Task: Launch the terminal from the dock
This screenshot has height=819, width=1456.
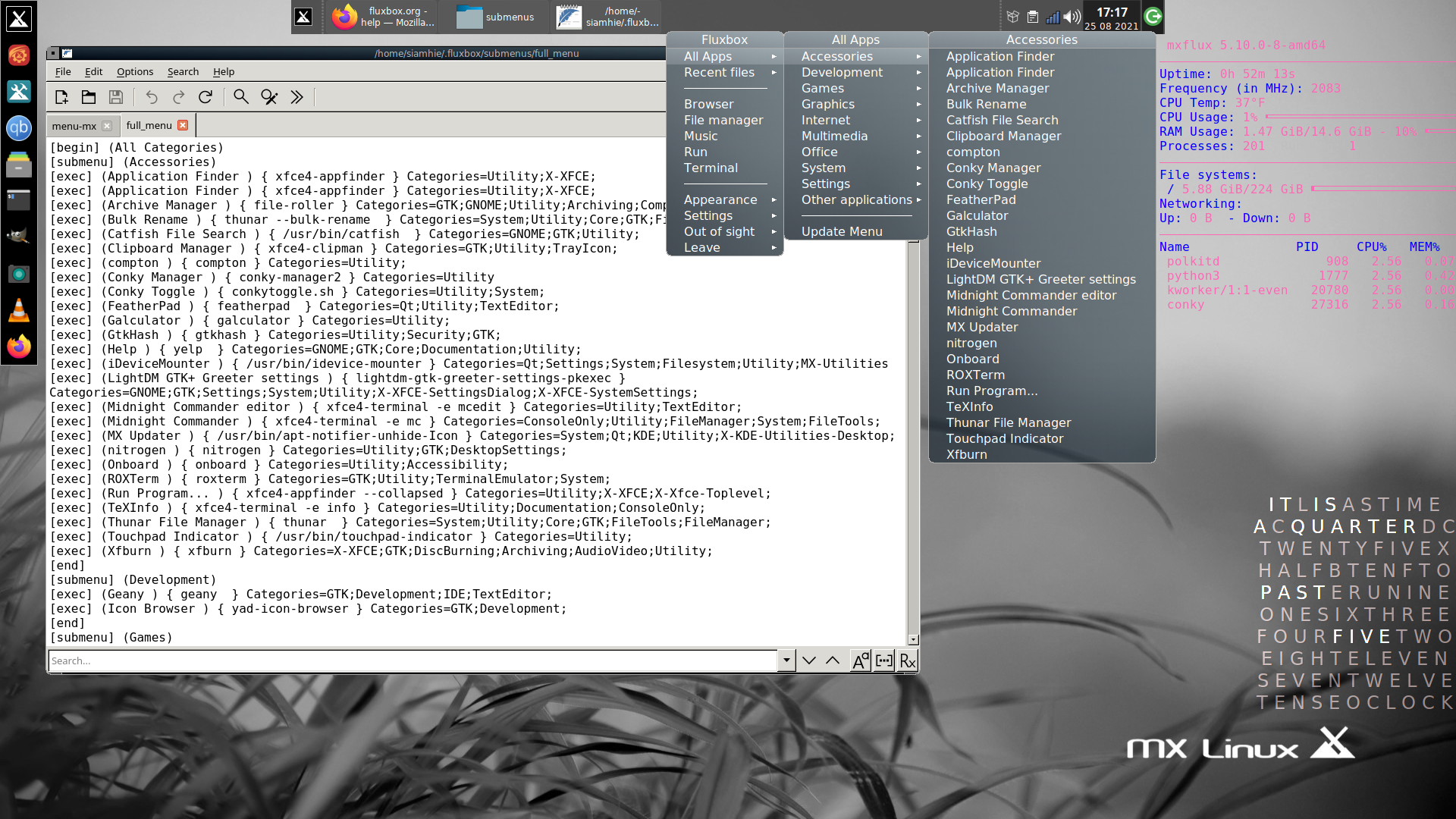Action: coord(19,200)
